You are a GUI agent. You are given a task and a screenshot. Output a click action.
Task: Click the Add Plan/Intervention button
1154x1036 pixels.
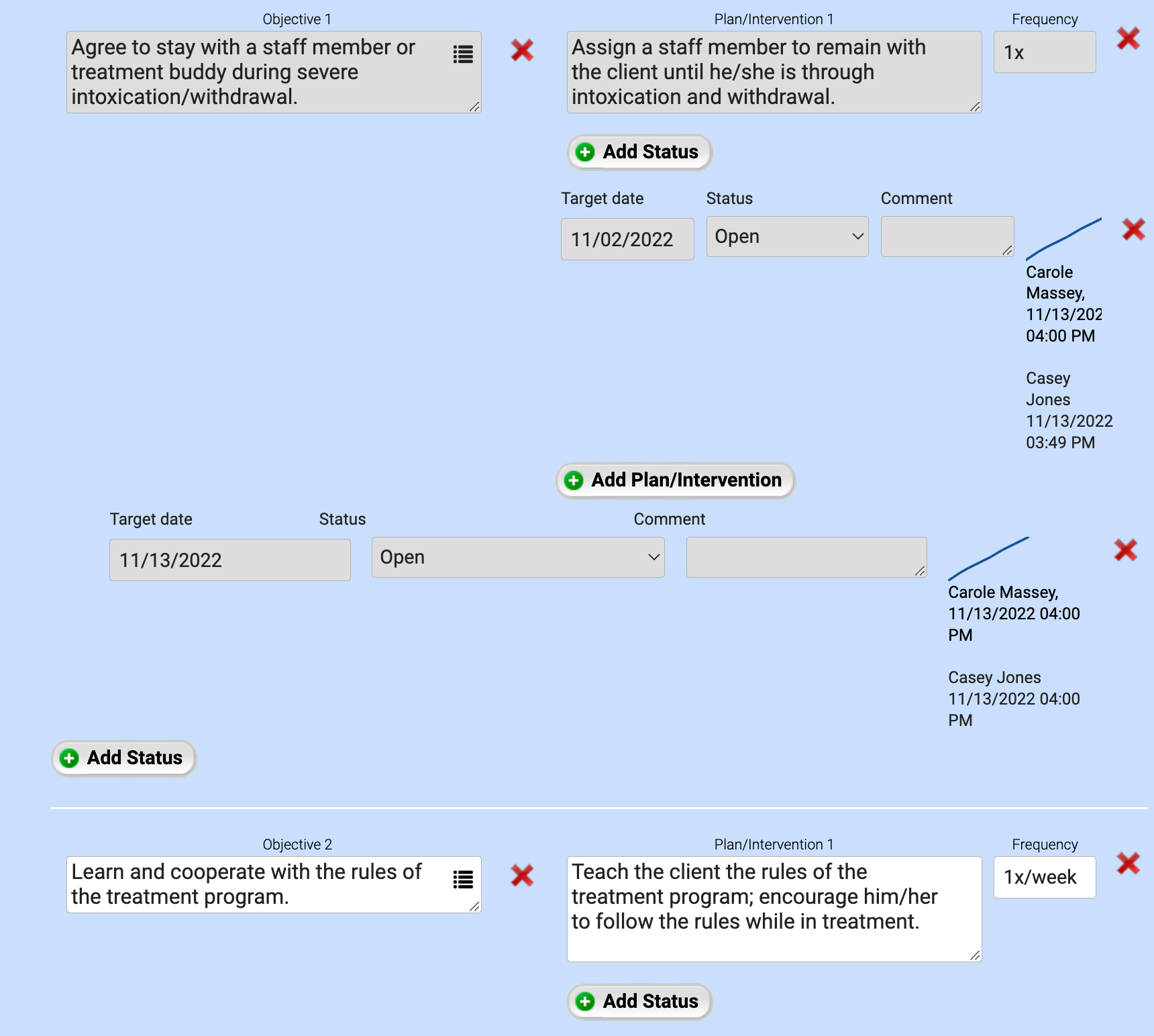pos(675,480)
